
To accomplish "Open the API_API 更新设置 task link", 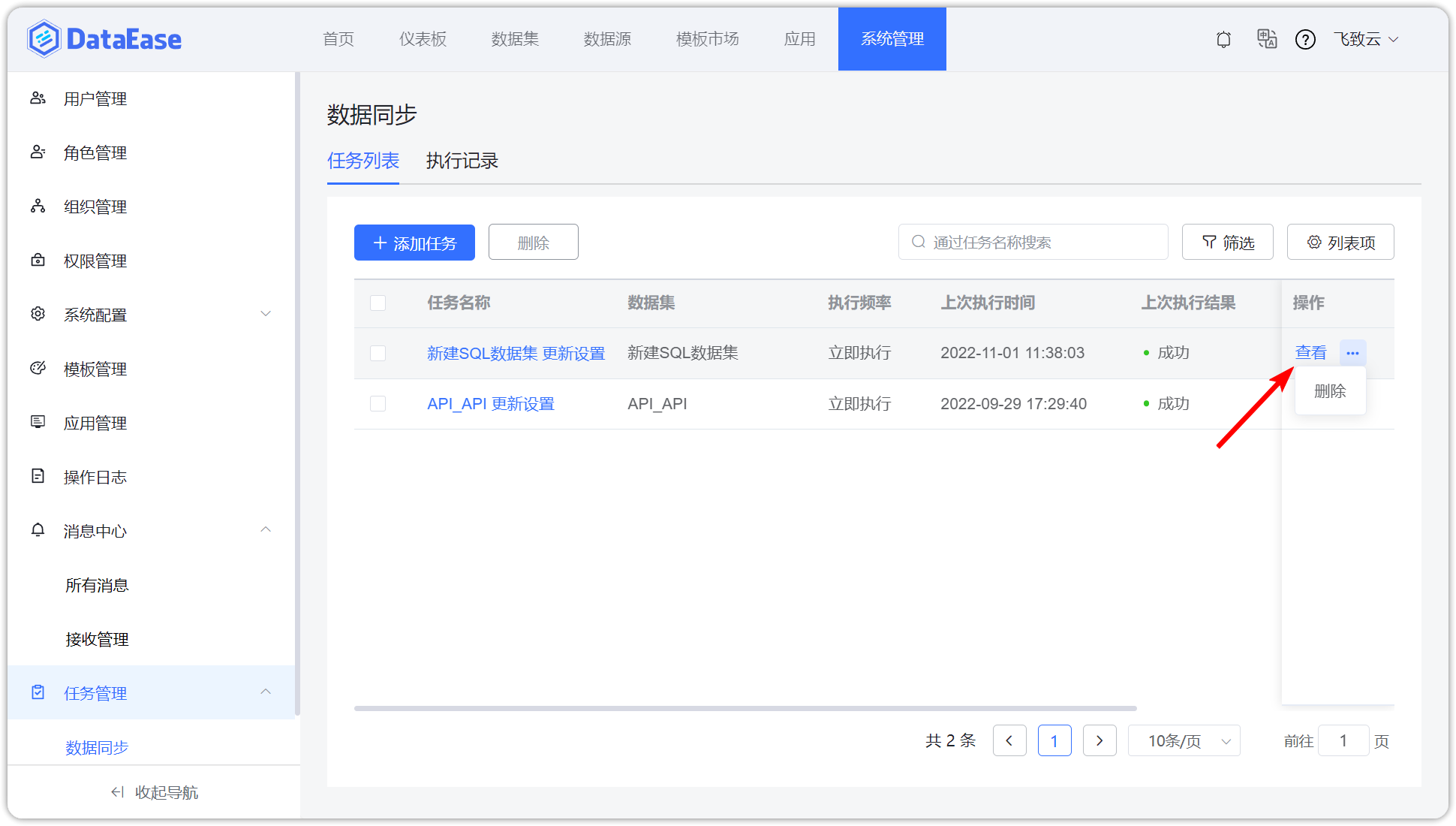I will point(491,404).
